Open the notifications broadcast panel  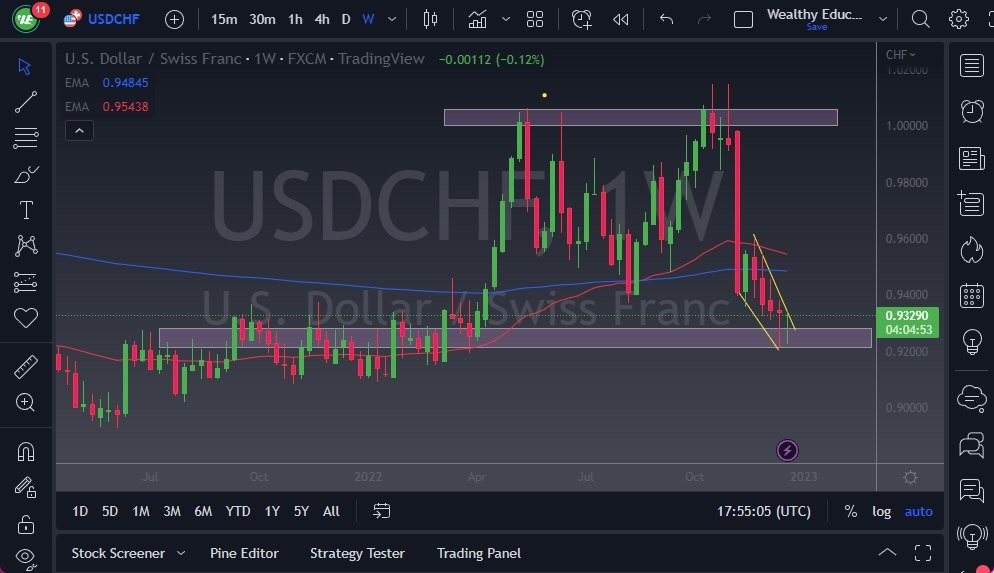(971, 537)
